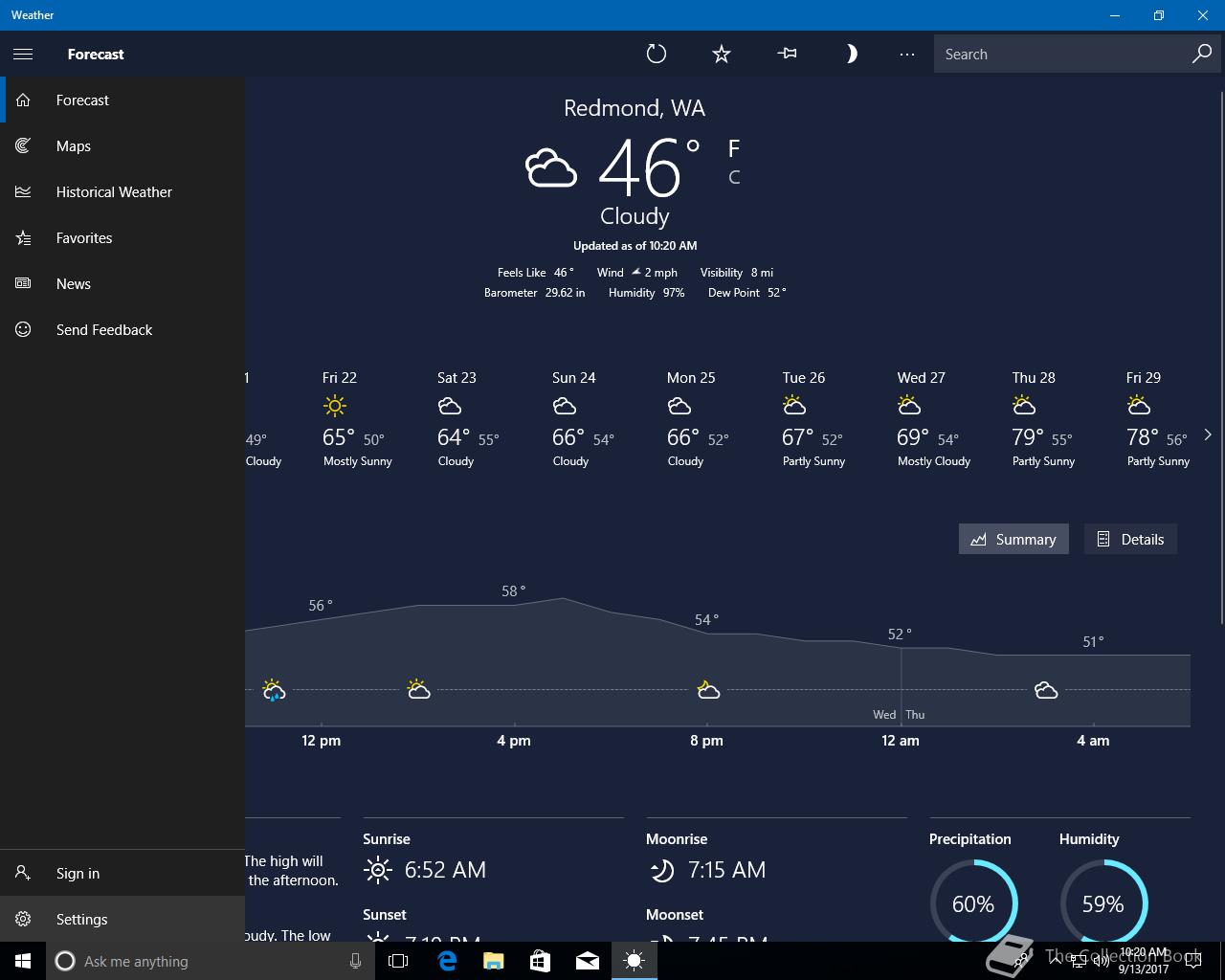The image size is (1225, 980).
Task: Click the partly sunny icon near 4 pm
Action: point(418,689)
